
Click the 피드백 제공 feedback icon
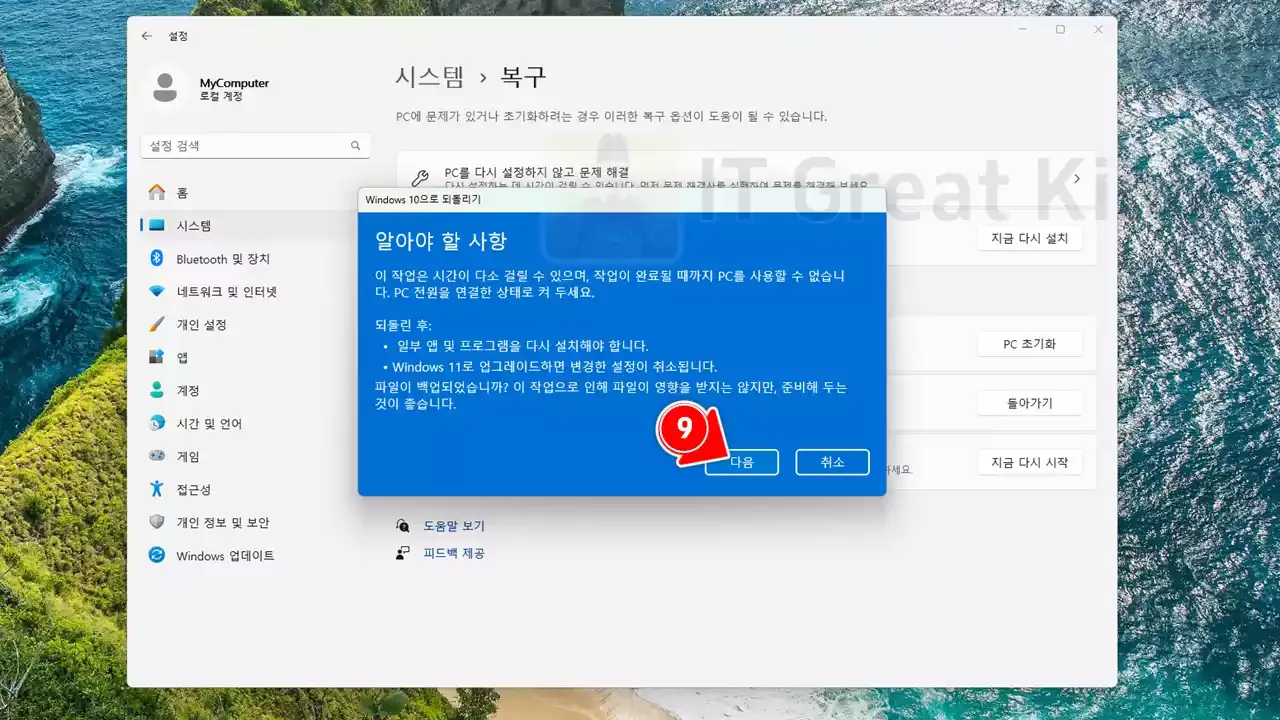403,553
